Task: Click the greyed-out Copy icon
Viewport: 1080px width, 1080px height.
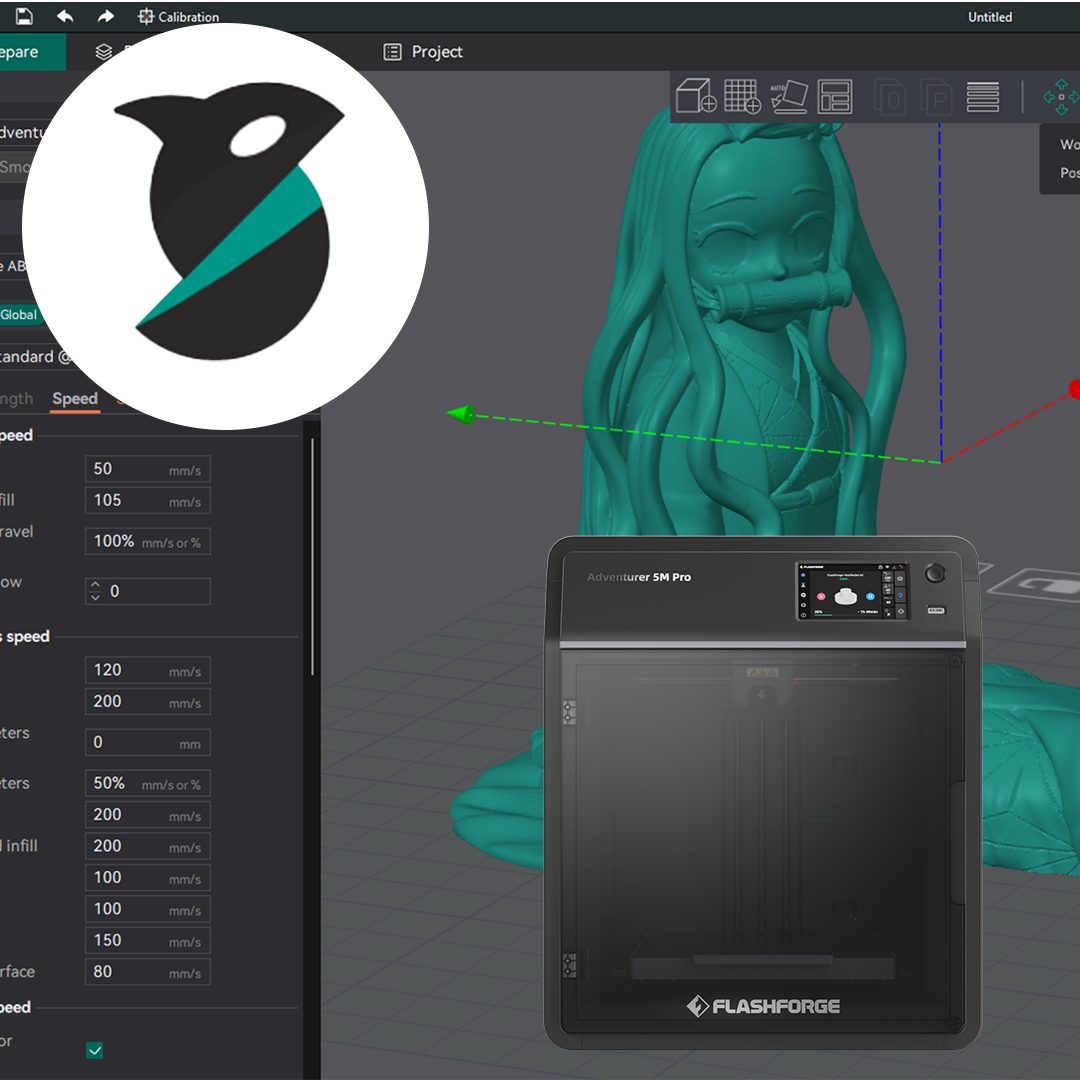Action: click(x=891, y=97)
